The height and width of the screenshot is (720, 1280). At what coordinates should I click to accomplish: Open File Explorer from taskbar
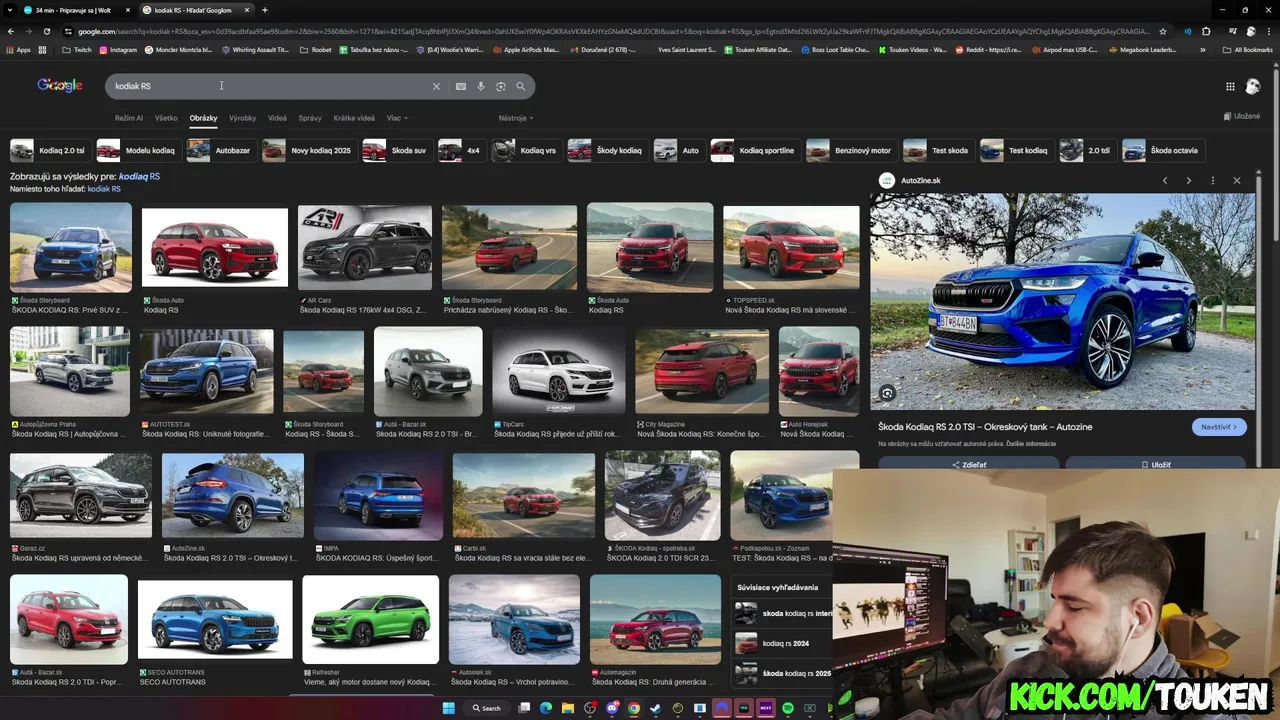point(568,708)
